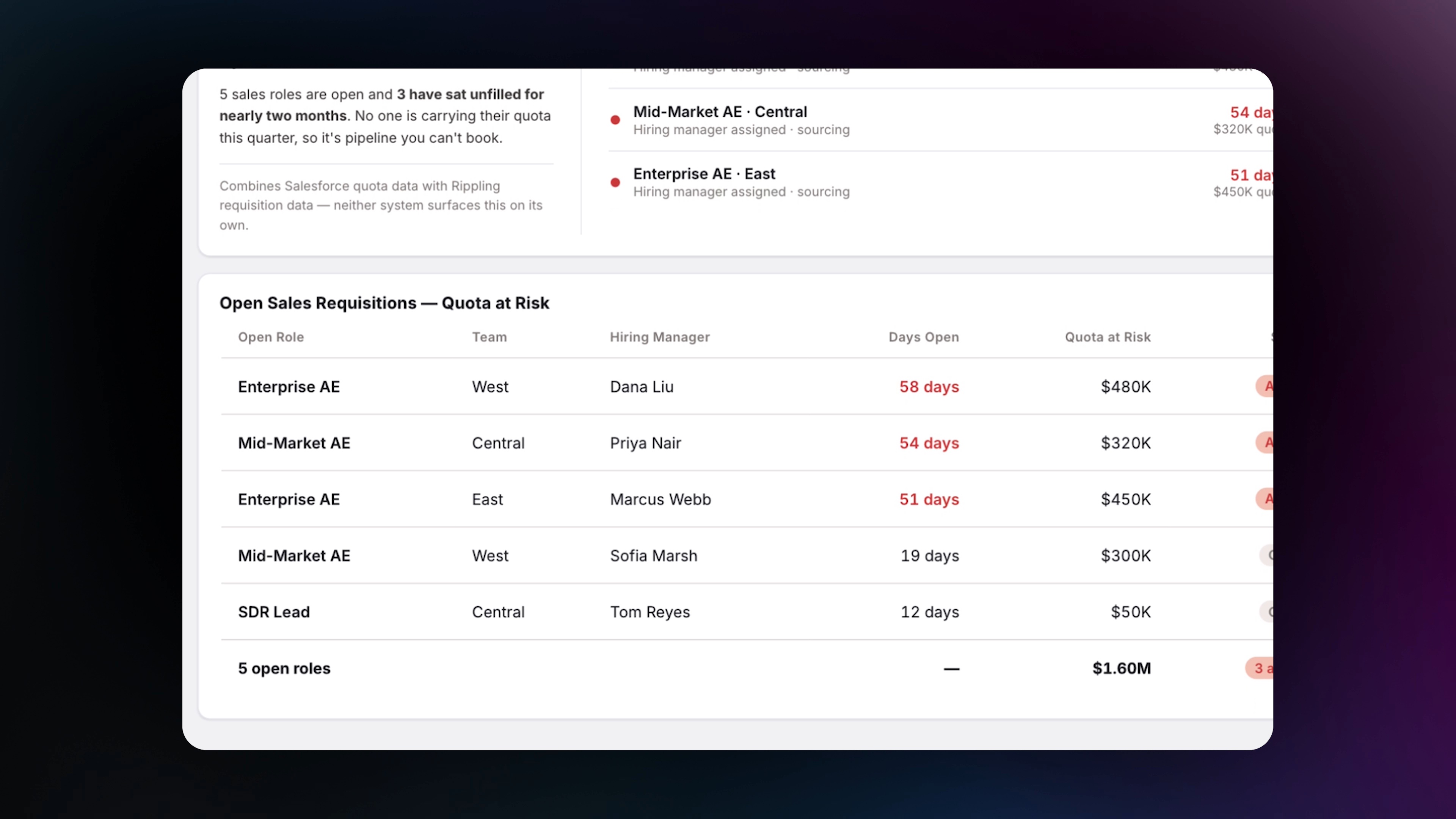Select the Mid-Market AE role in Priya Nair's row
This screenshot has width=1456, height=819.
click(x=294, y=443)
